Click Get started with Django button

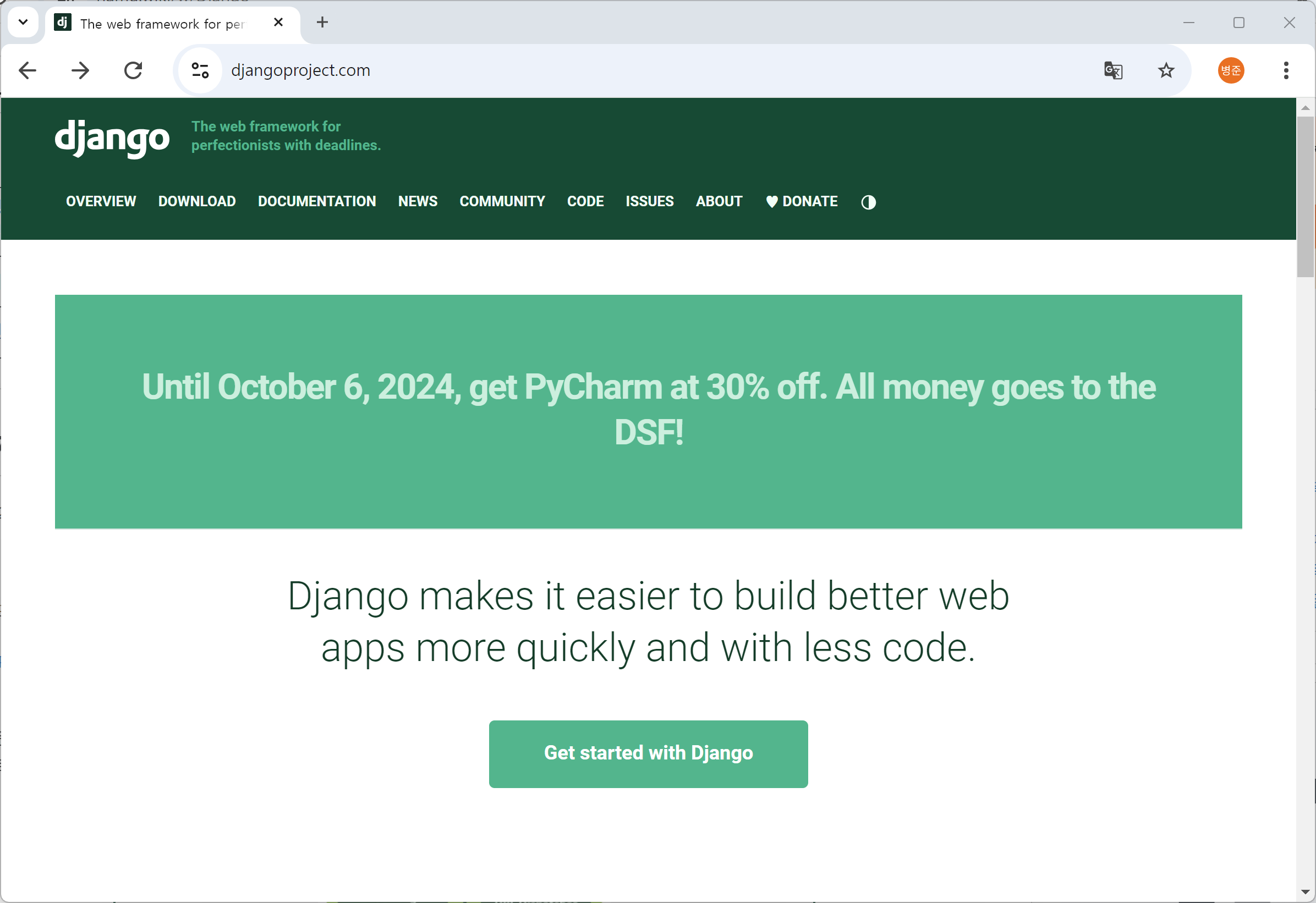pyautogui.click(x=648, y=753)
